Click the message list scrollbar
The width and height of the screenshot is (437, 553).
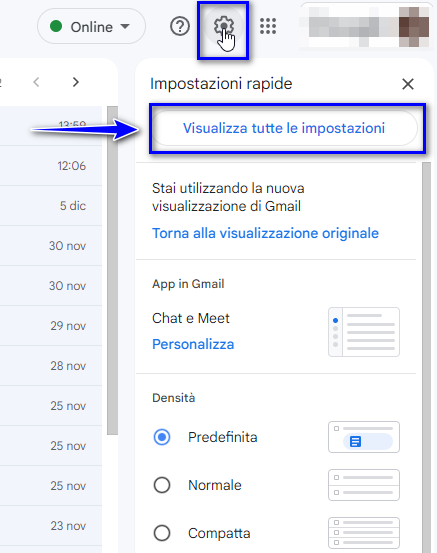click(x=113, y=271)
